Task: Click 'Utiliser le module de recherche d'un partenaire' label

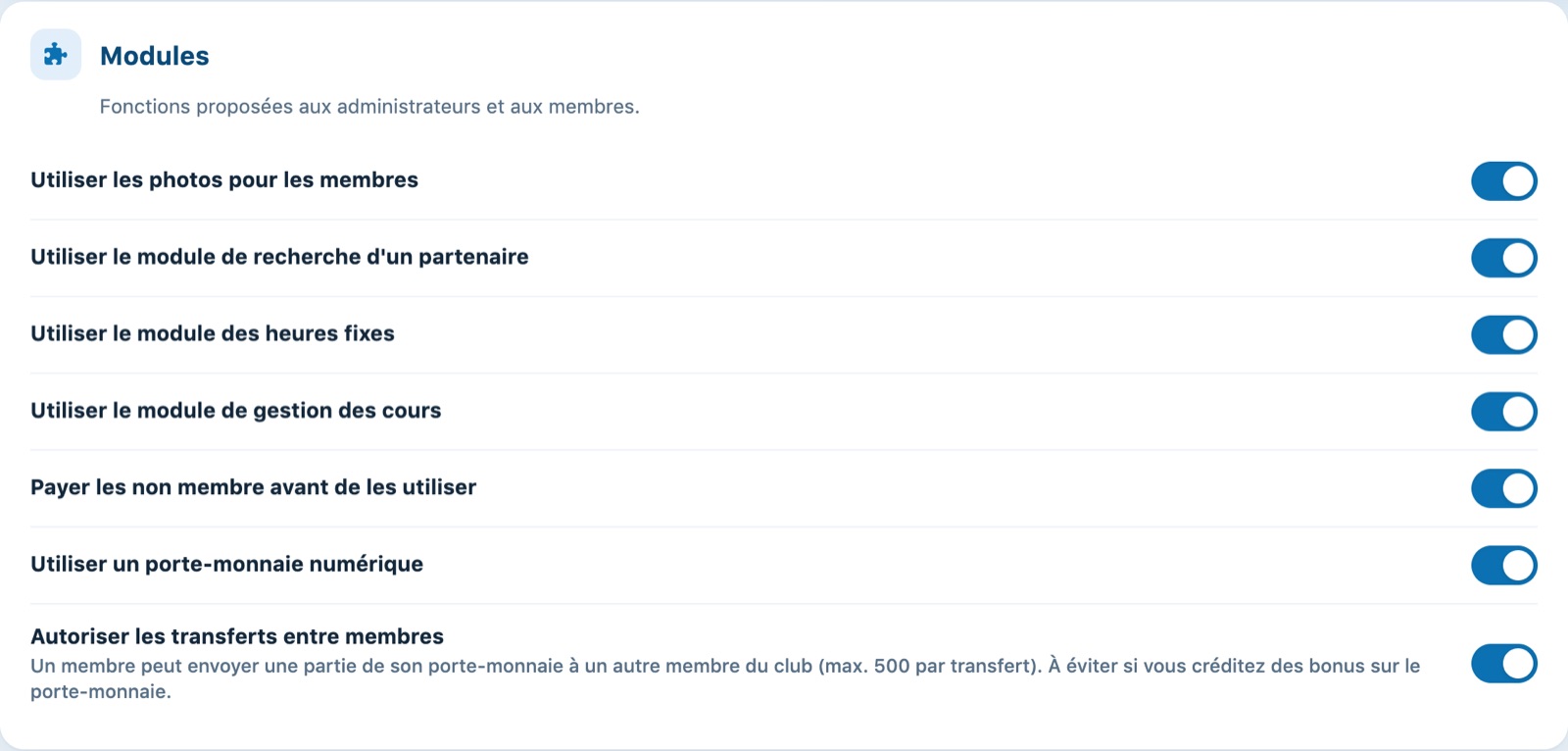Action: pyautogui.click(x=279, y=257)
